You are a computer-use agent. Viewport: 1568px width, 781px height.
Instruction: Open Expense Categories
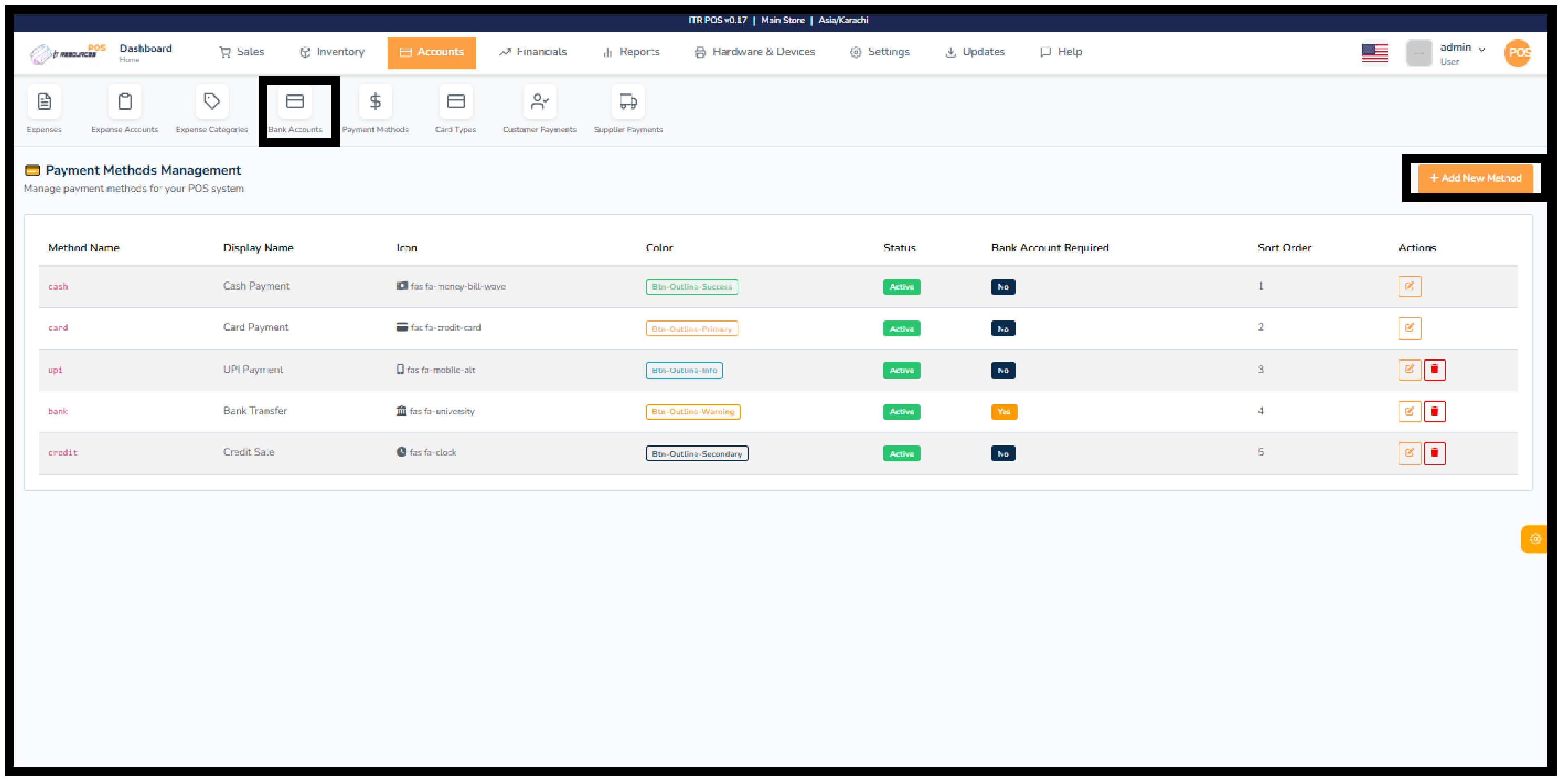211,110
